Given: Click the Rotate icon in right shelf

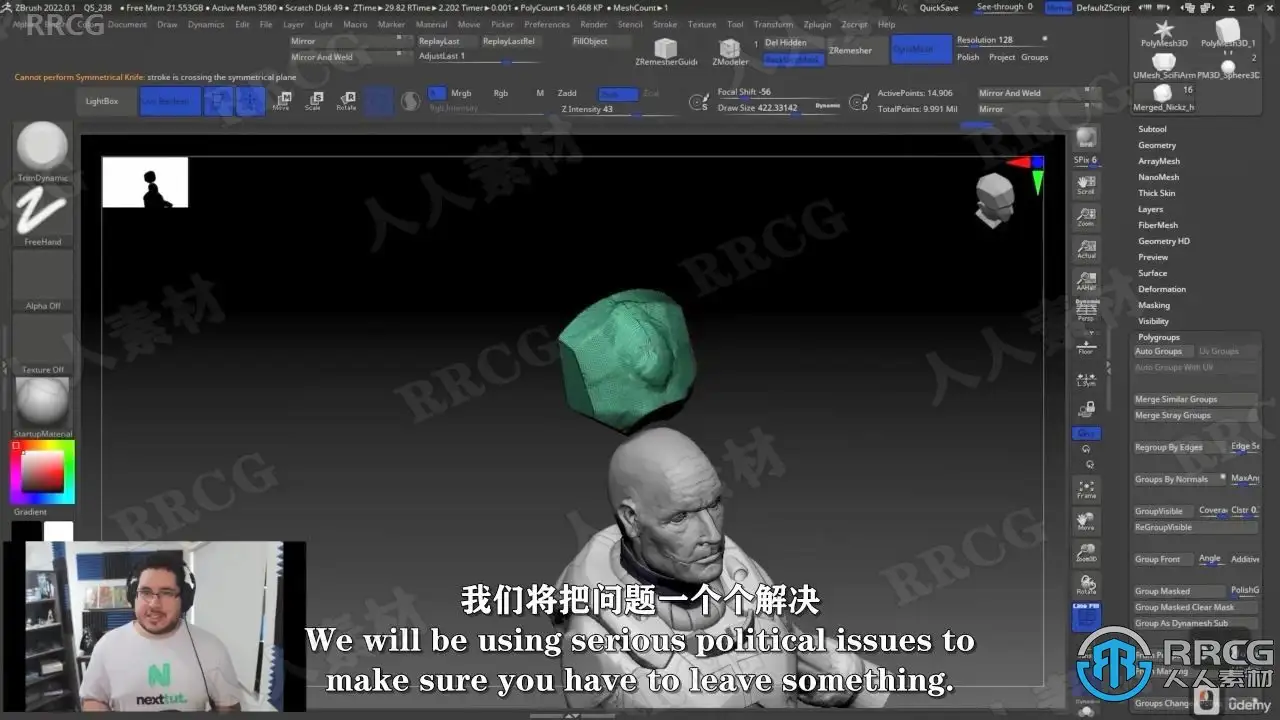Looking at the screenshot, I should tap(1086, 585).
